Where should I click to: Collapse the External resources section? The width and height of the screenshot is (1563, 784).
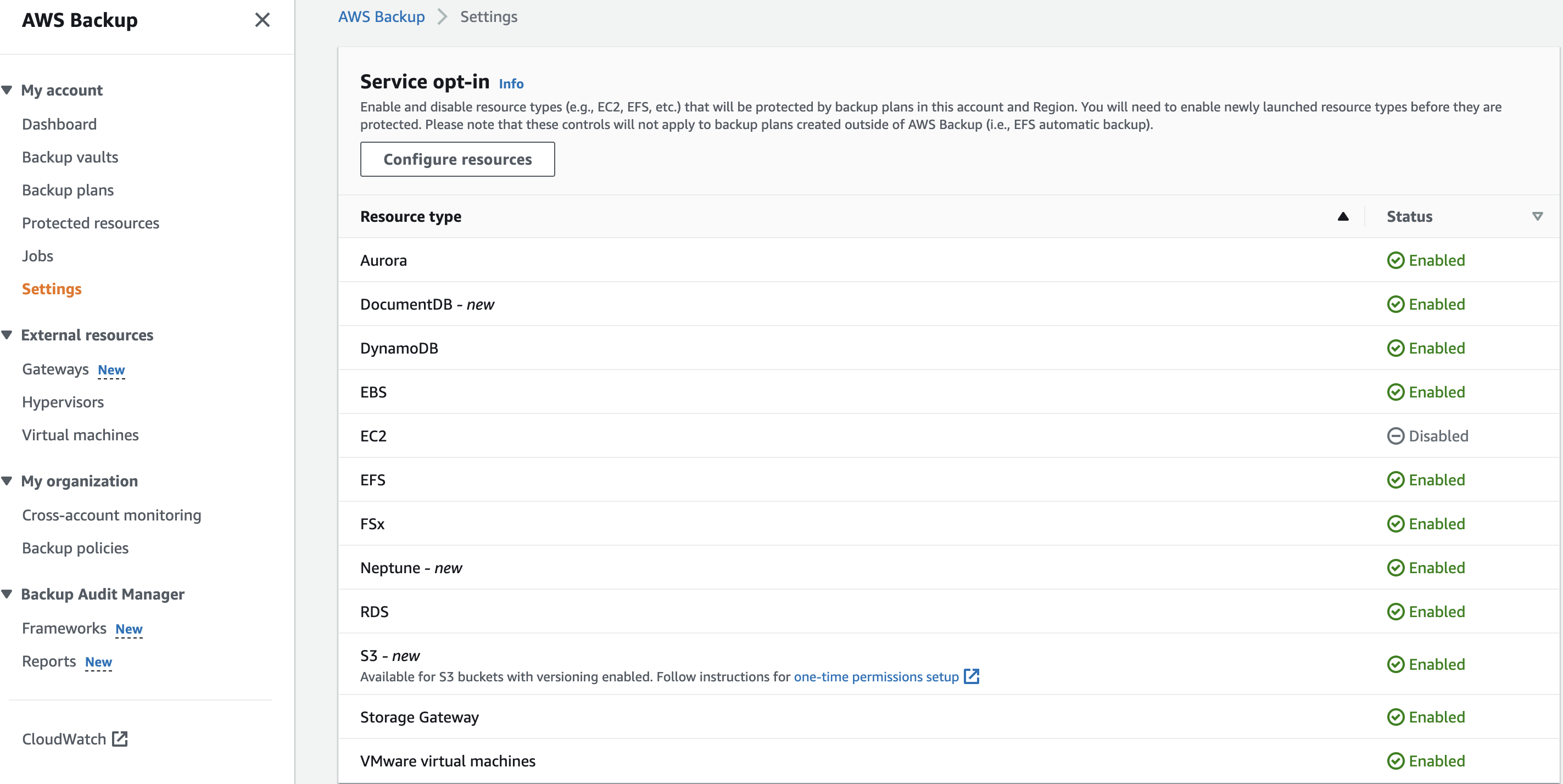(x=7, y=335)
